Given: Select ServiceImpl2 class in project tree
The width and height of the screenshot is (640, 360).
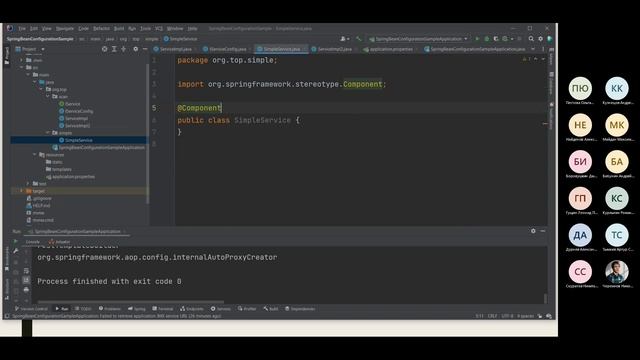Looking at the screenshot, I should click(75, 126).
